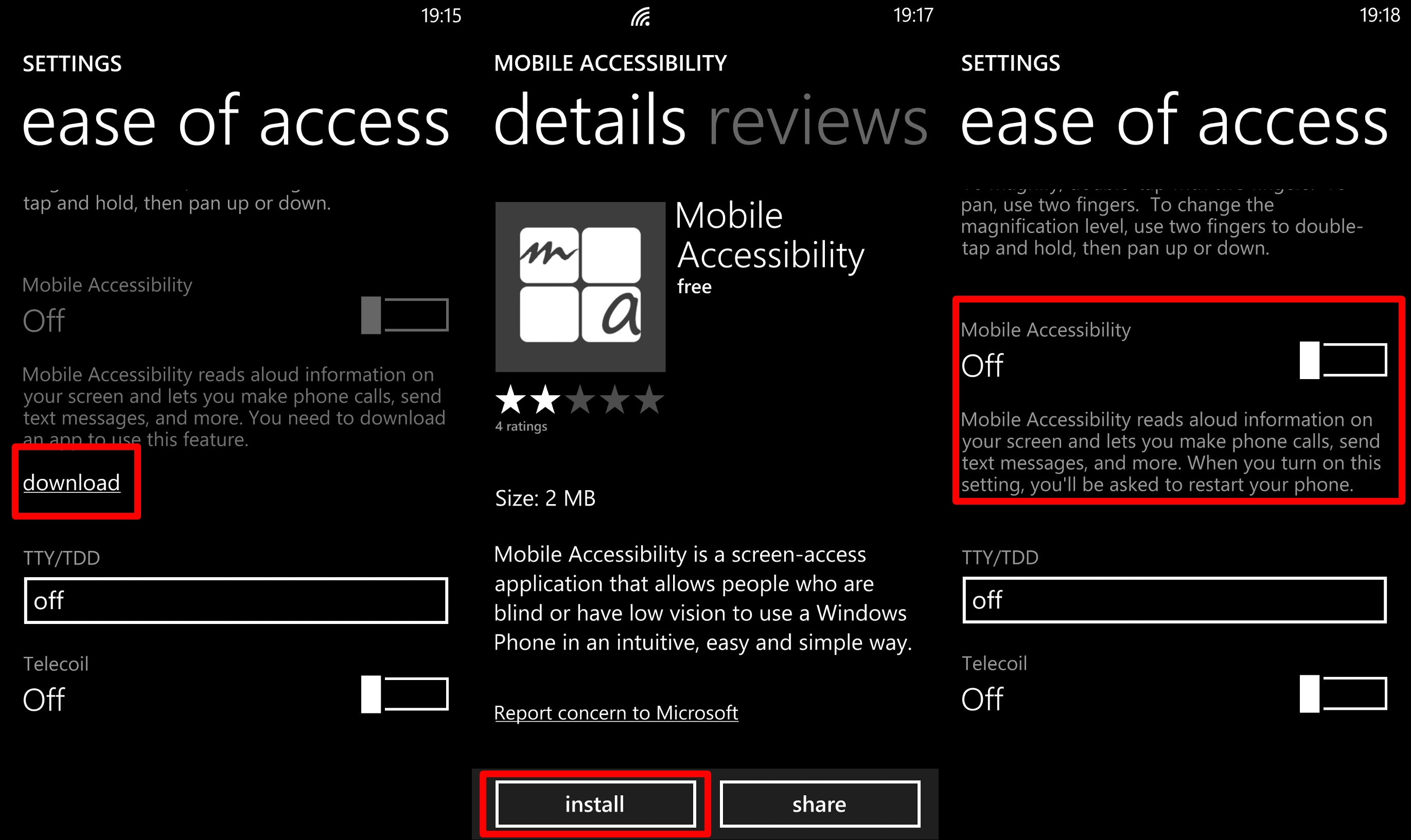Tap the app description paragraph starting 'Mobile Accessibility is'

coord(703,598)
